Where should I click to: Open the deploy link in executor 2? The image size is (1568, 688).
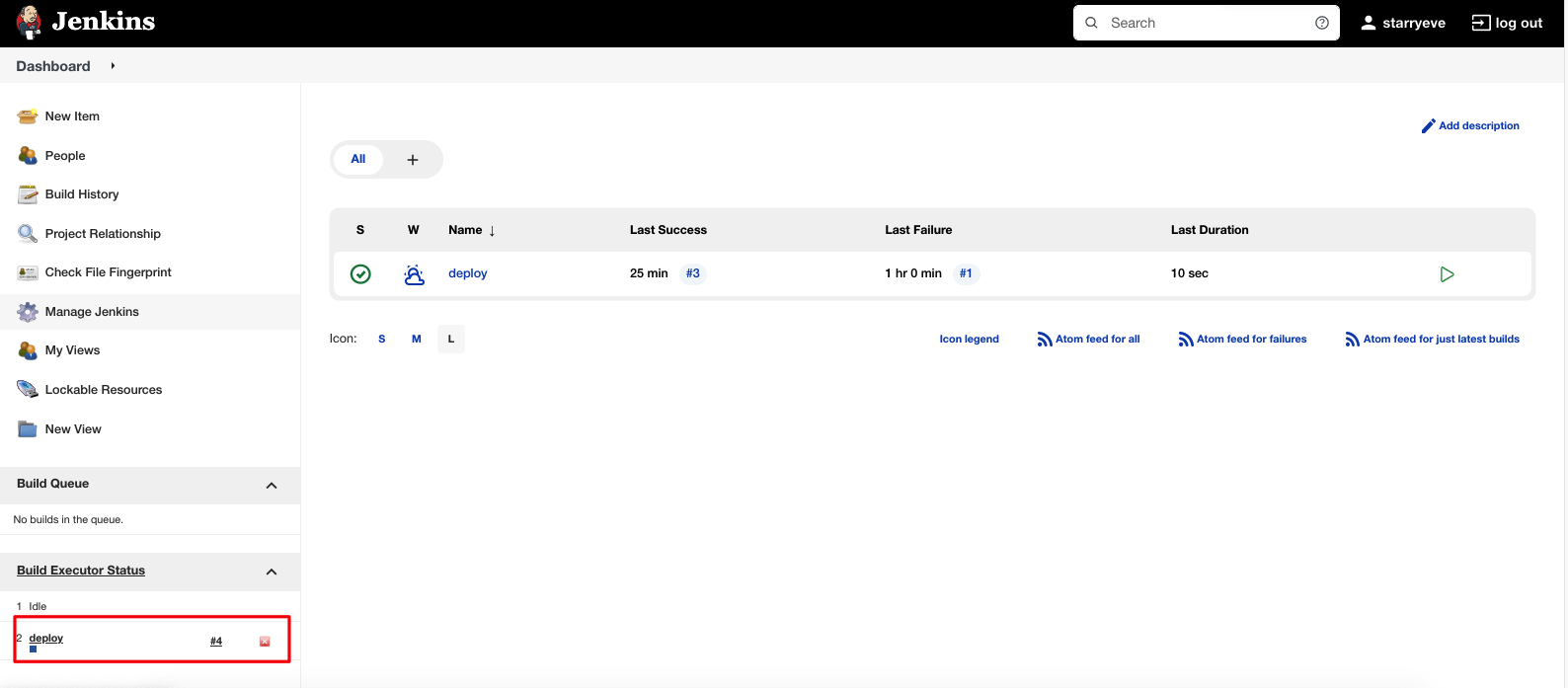click(46, 639)
